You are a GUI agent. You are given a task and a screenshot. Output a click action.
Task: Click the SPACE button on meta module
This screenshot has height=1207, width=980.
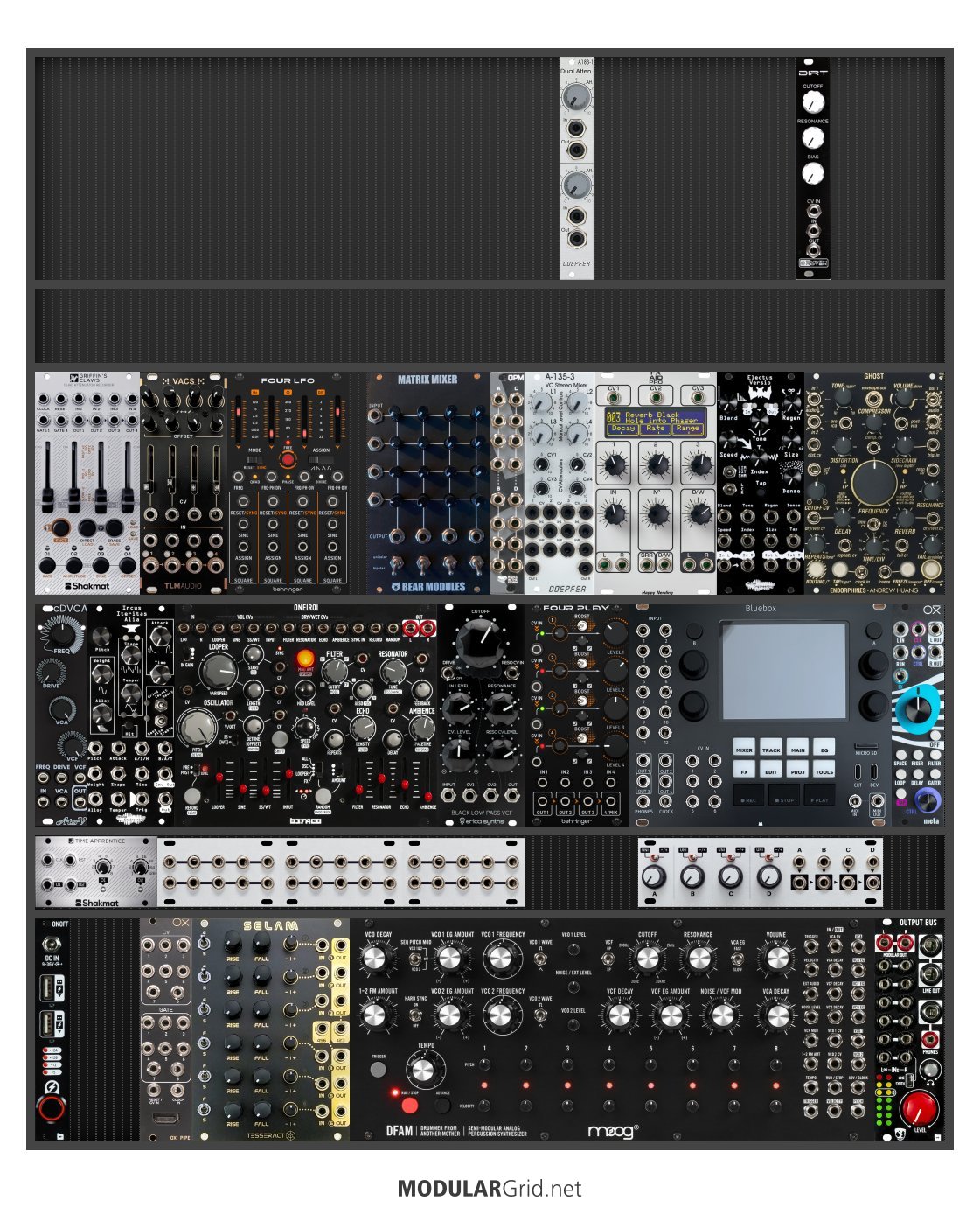coord(900,757)
